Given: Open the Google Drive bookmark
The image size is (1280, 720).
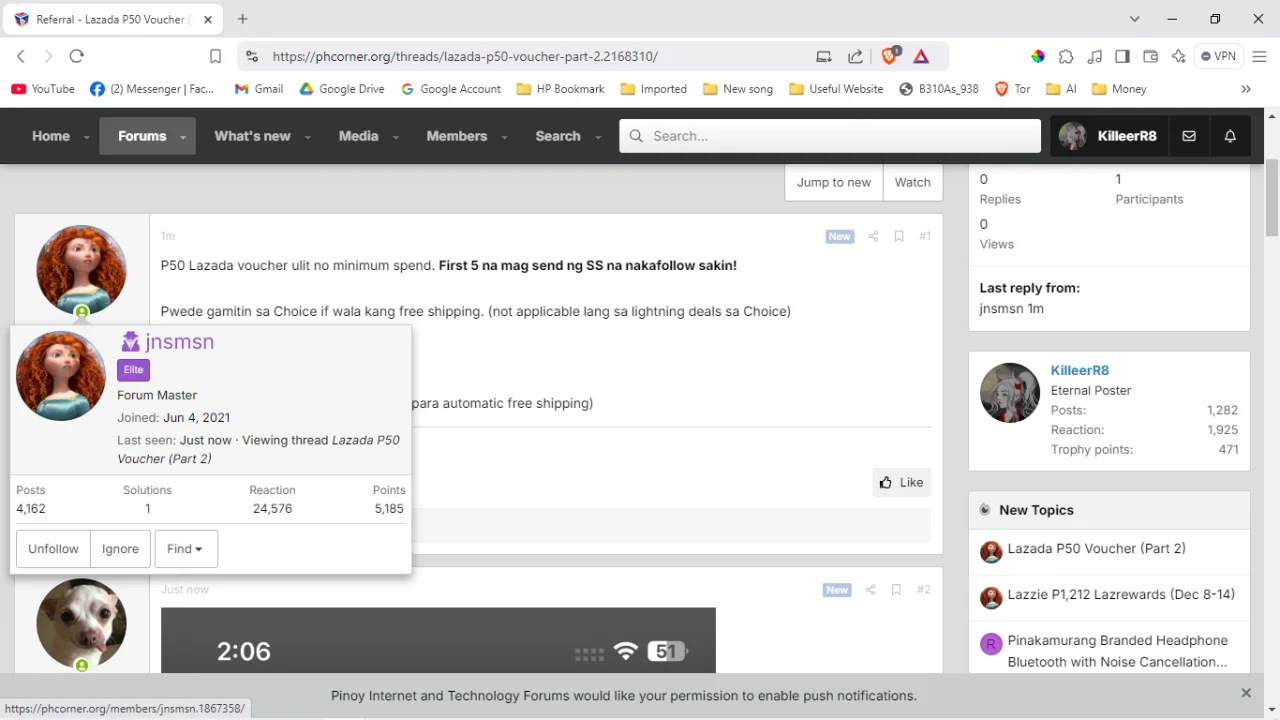Looking at the screenshot, I should click(342, 89).
